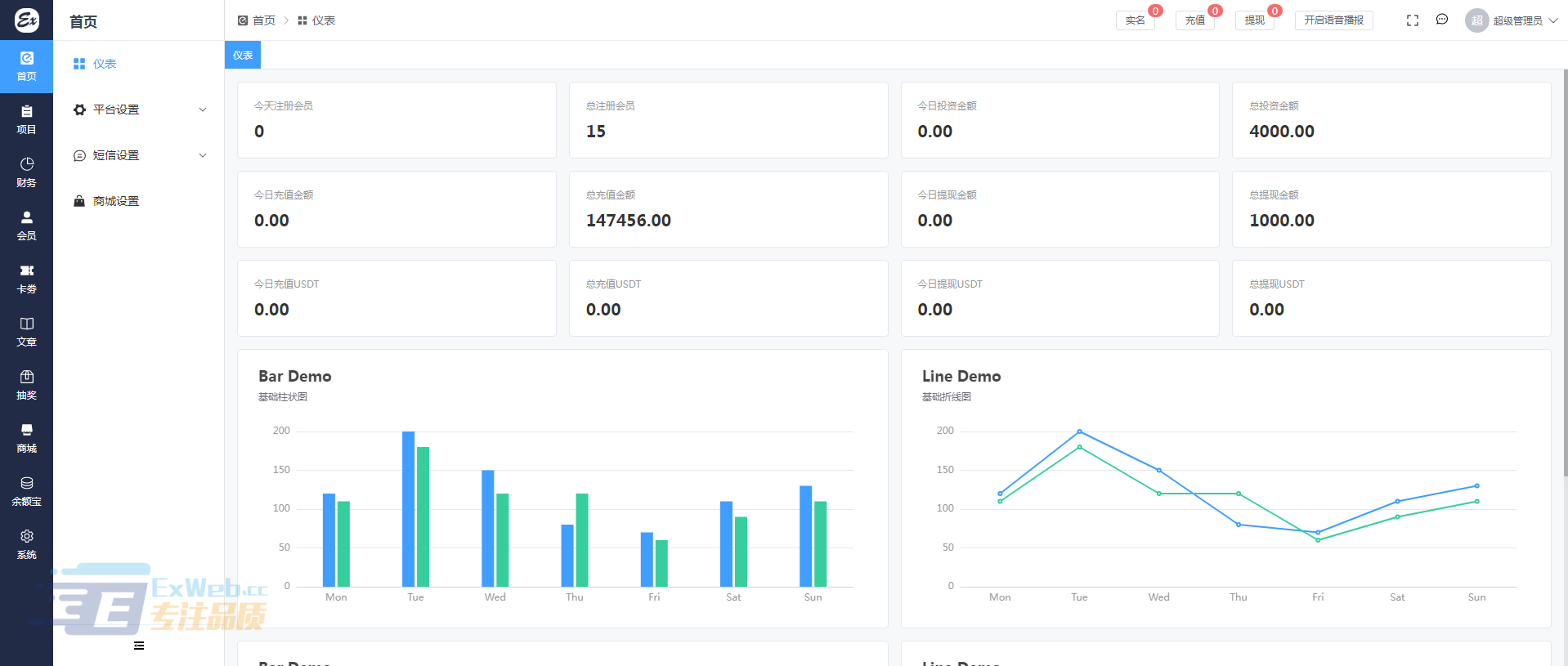Viewport: 1568px width, 666px height.
Task: Click the shop icon beside 商城设置
Action: pos(79,201)
